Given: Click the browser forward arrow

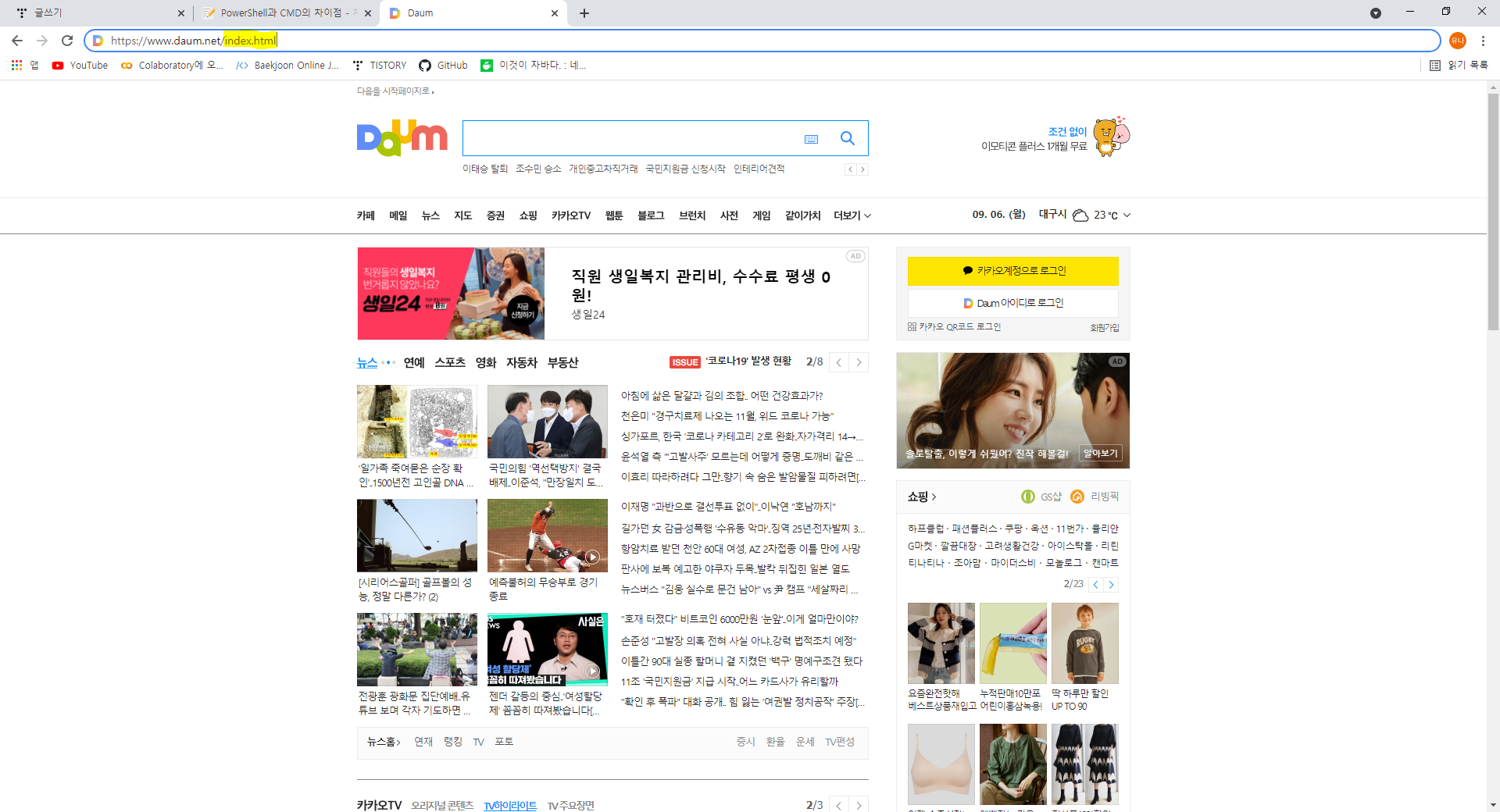Looking at the screenshot, I should pyautogui.click(x=42, y=41).
